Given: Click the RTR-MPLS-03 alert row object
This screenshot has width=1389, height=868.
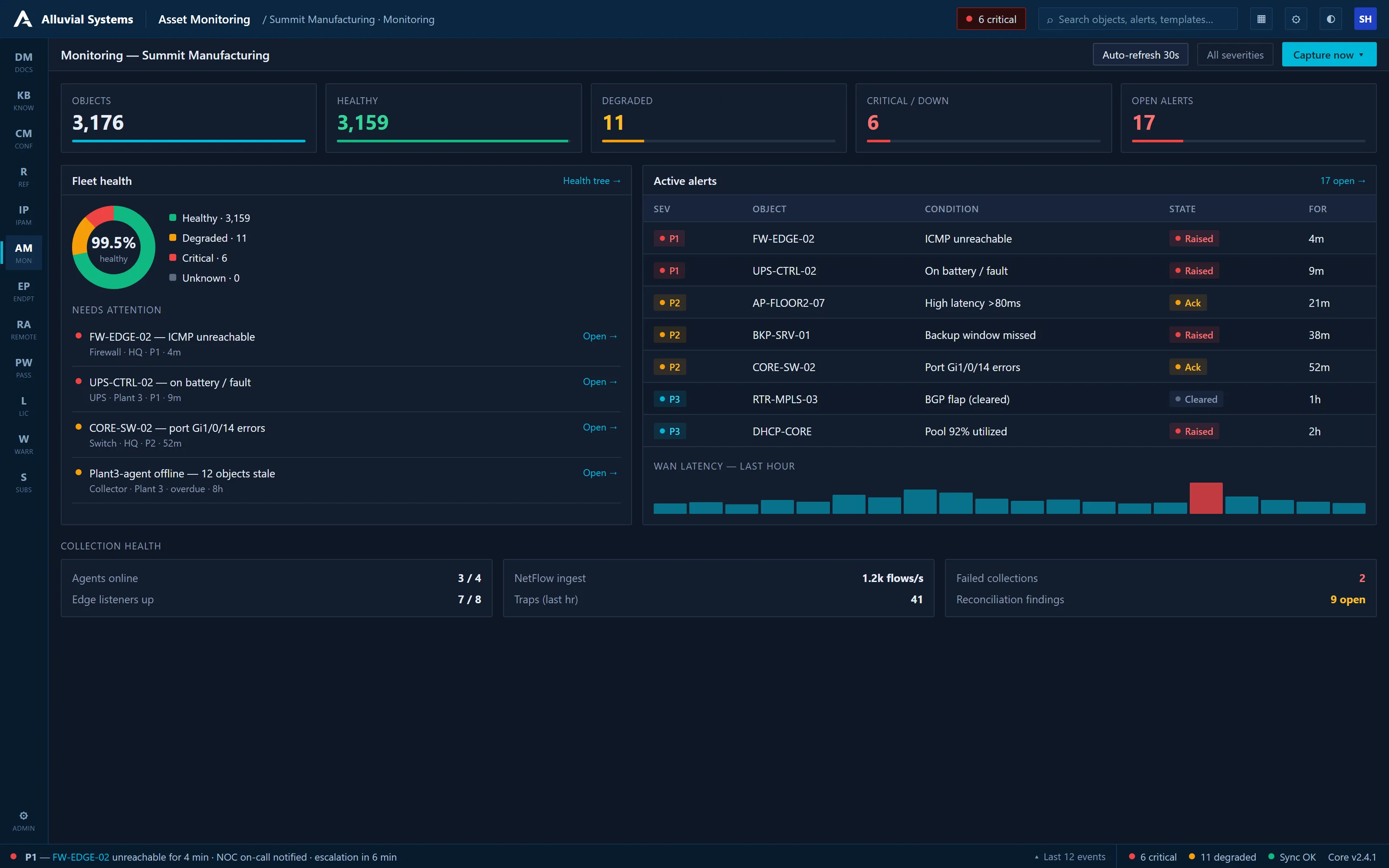Looking at the screenshot, I should coord(785,399).
